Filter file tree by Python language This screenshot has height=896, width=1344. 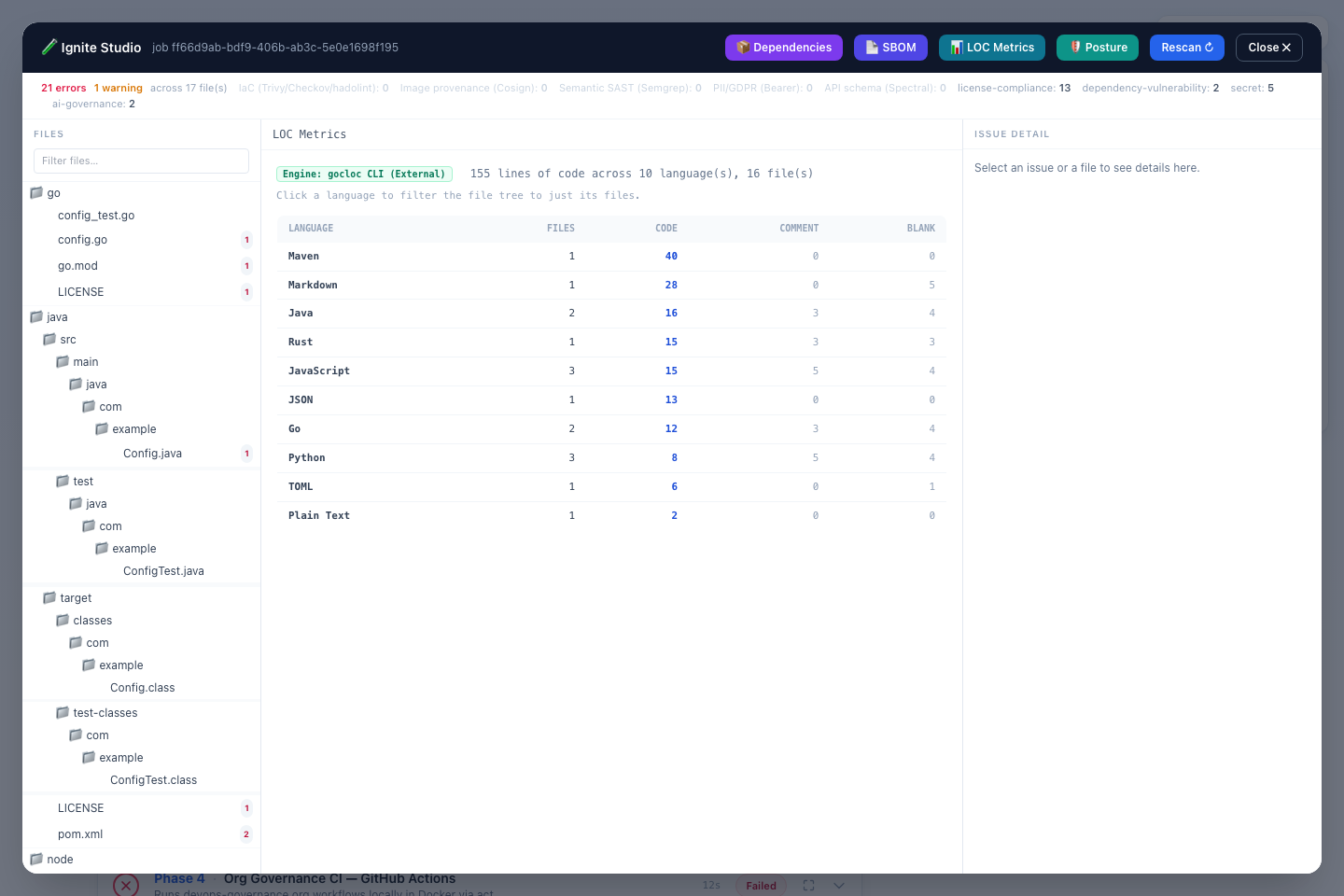click(x=611, y=458)
